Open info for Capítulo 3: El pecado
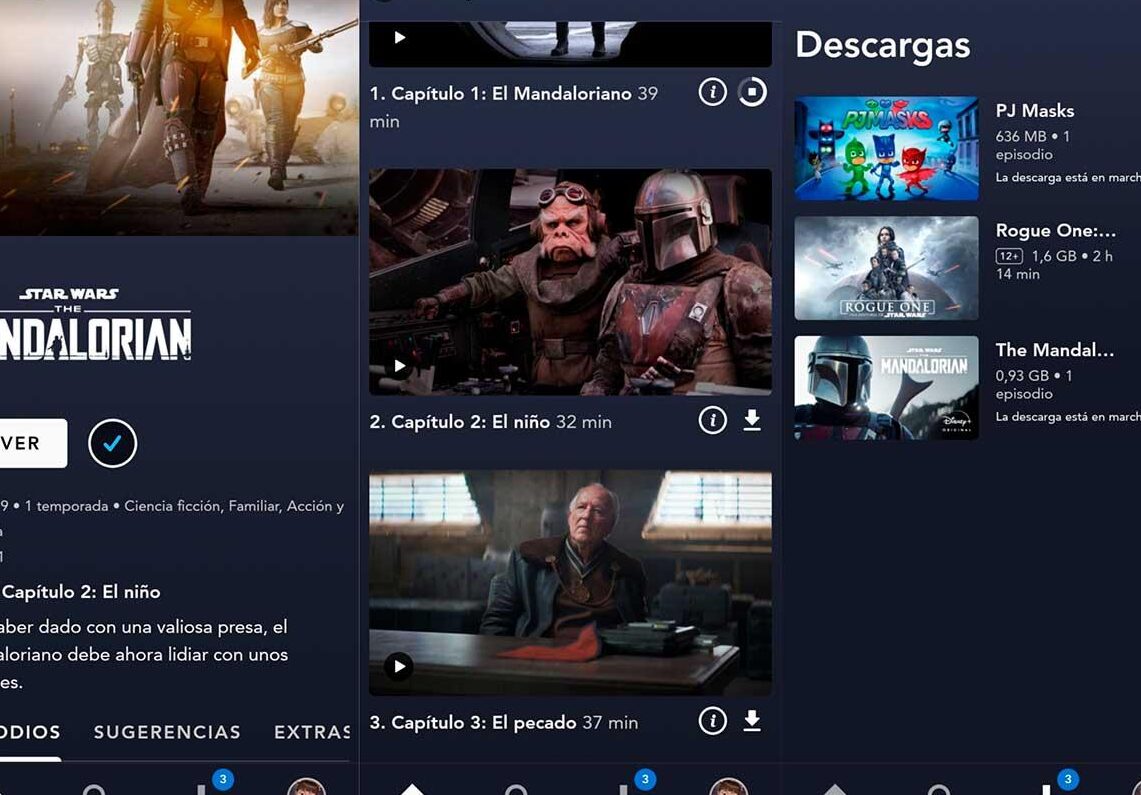 pyautogui.click(x=712, y=721)
